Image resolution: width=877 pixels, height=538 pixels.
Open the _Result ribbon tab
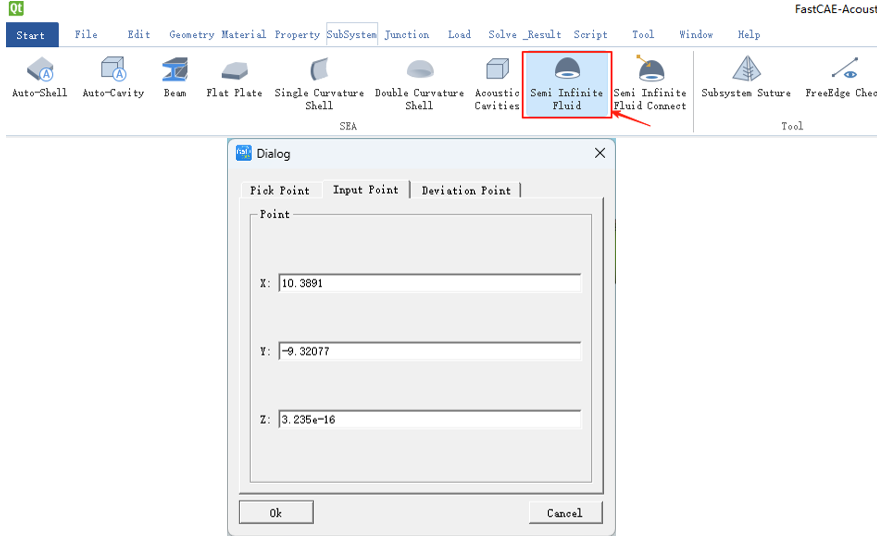pyautogui.click(x=543, y=35)
